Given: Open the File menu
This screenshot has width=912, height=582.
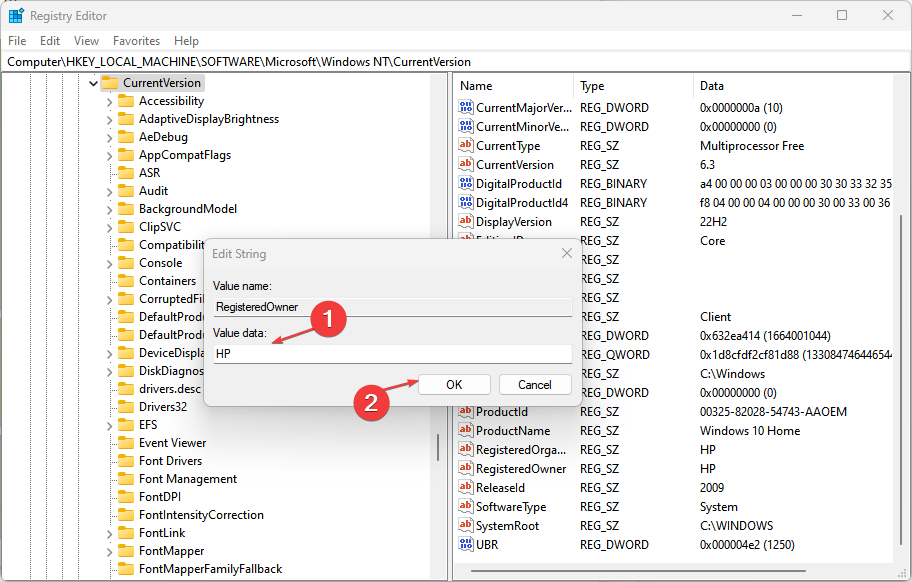Looking at the screenshot, I should pyautogui.click(x=17, y=41).
